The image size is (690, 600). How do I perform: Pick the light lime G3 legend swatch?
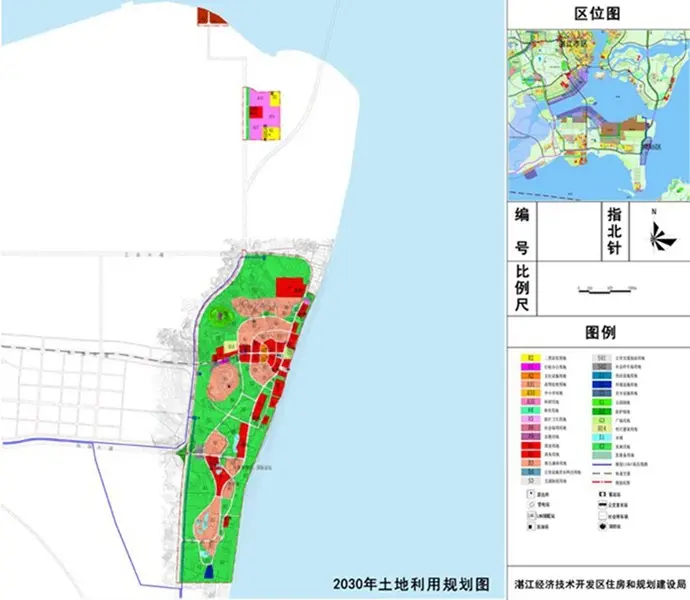click(x=602, y=420)
